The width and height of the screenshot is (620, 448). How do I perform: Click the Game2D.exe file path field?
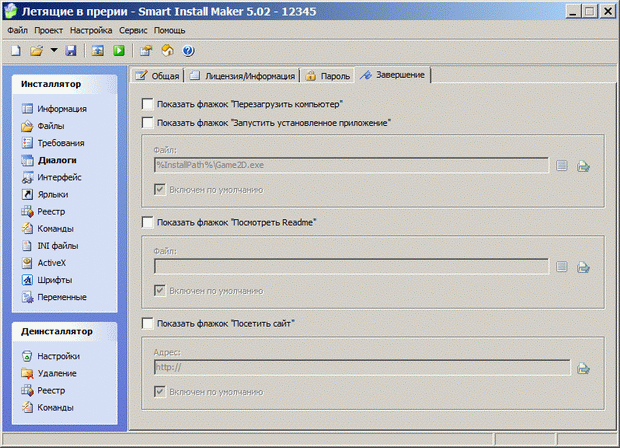click(350, 165)
